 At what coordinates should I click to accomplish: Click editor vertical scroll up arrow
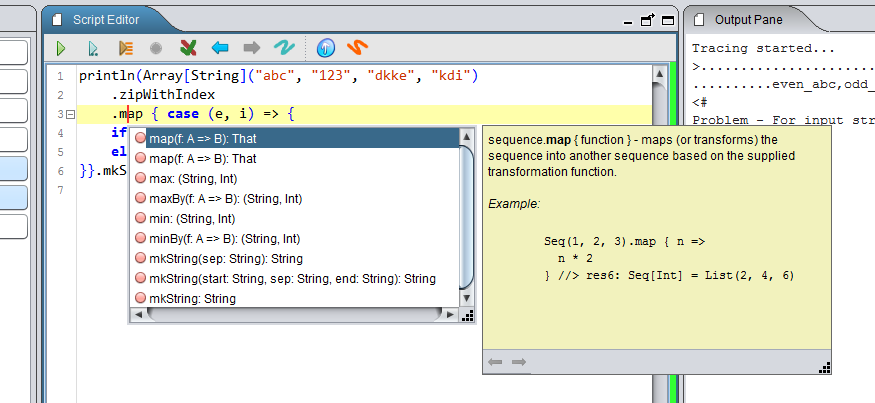[x=659, y=74]
